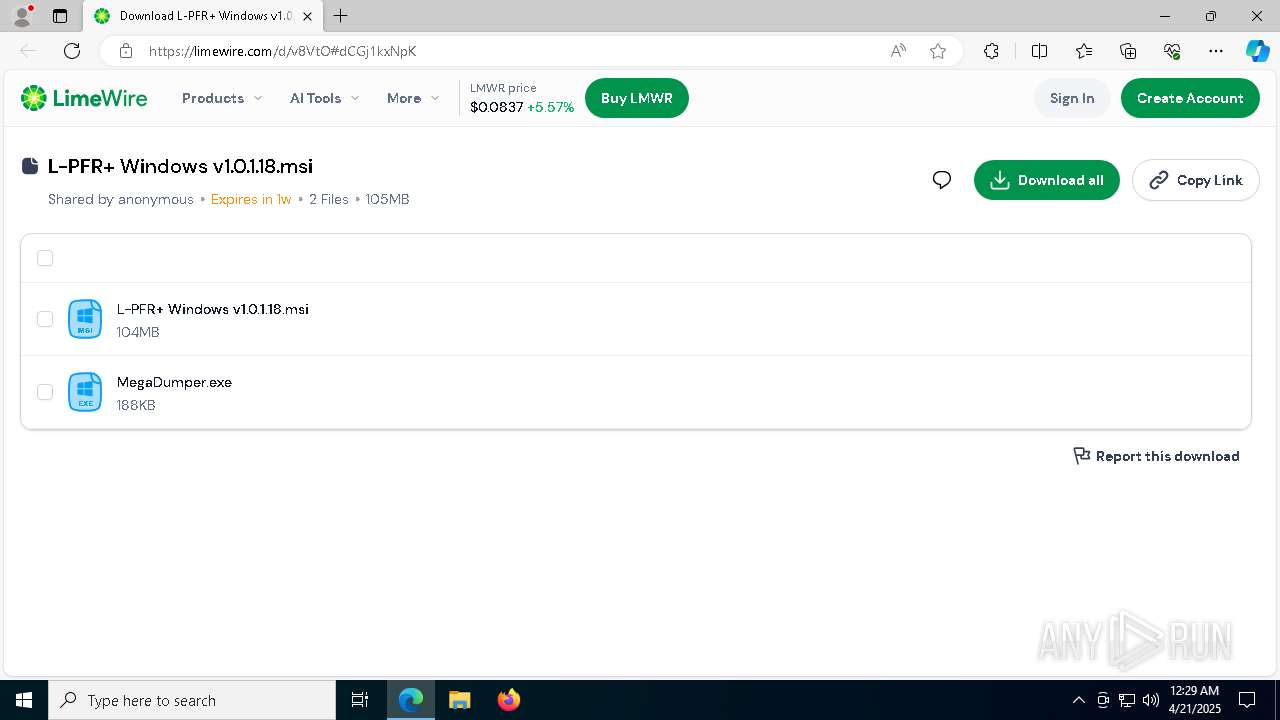Click the Type here to search box
1280x720 pixels.
[192, 700]
